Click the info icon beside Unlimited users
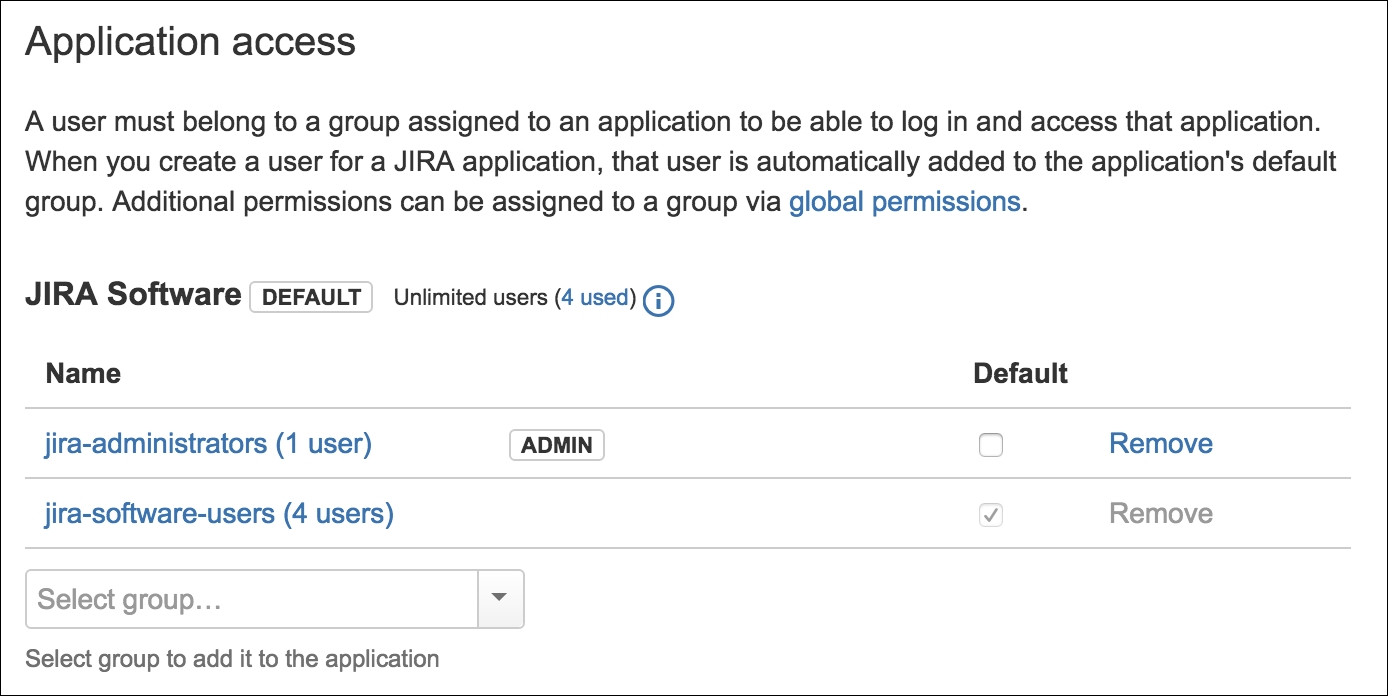 pyautogui.click(x=658, y=300)
